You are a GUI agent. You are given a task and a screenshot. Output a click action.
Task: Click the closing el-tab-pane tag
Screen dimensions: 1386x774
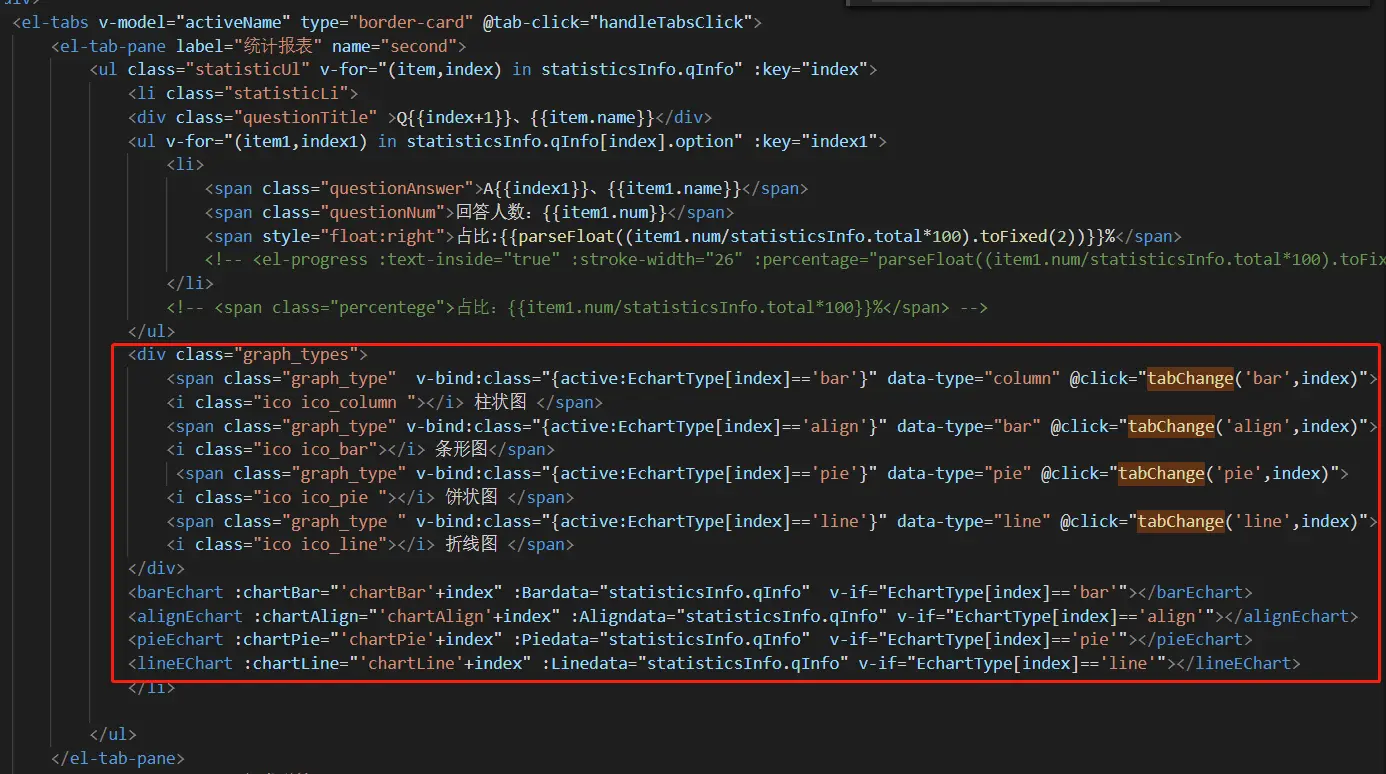tap(118, 759)
